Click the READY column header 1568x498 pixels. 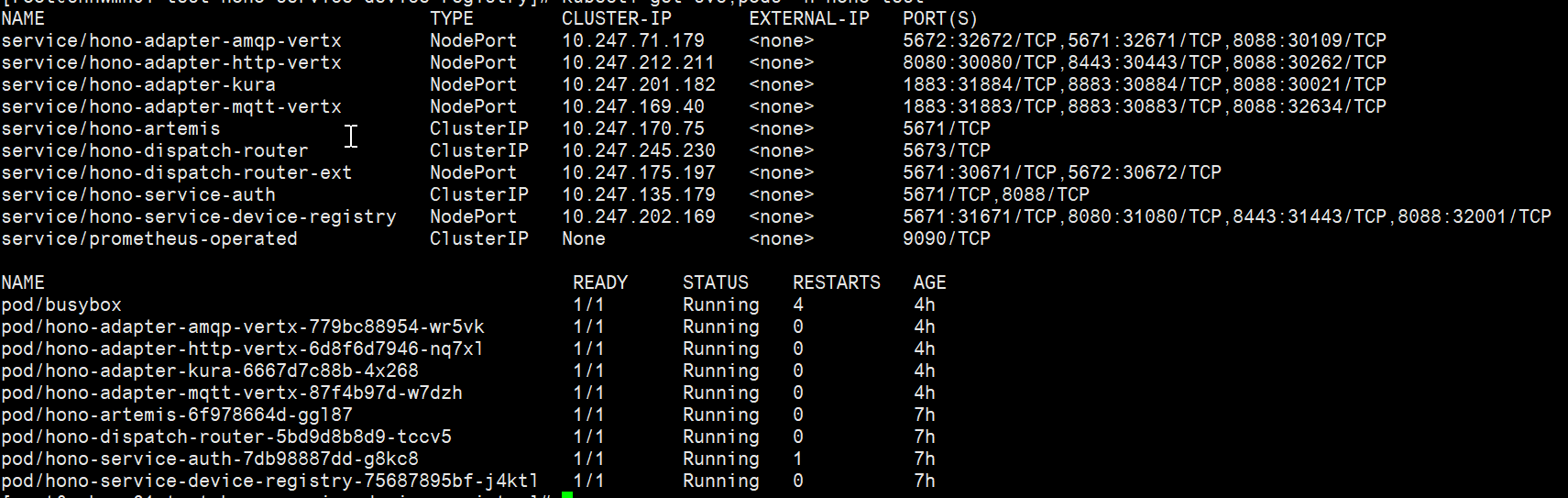pyautogui.click(x=600, y=283)
